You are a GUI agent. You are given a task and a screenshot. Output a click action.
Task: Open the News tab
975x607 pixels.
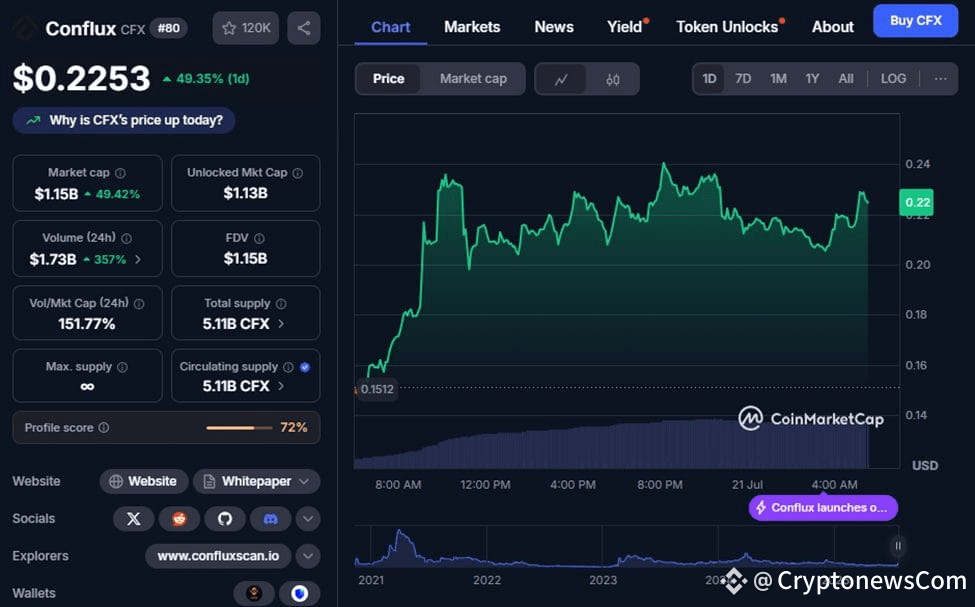tap(554, 27)
